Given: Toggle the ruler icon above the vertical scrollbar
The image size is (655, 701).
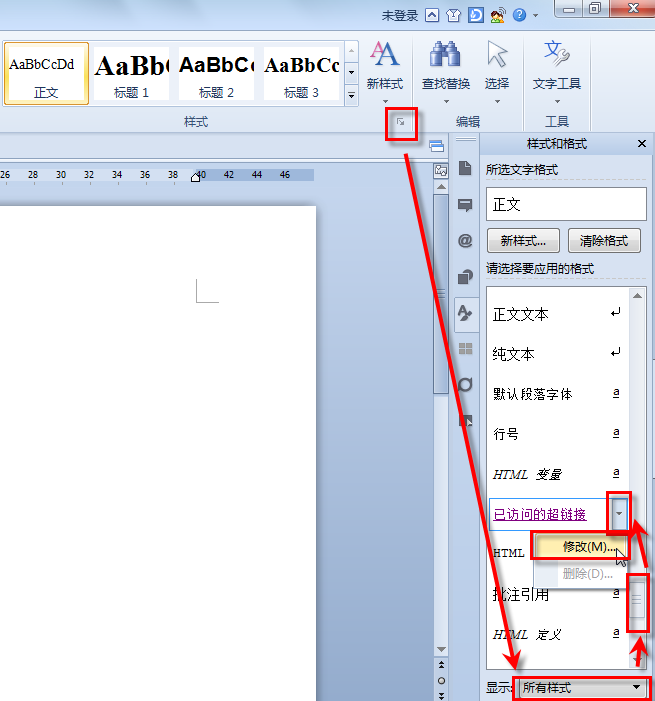Looking at the screenshot, I should 441,171.
